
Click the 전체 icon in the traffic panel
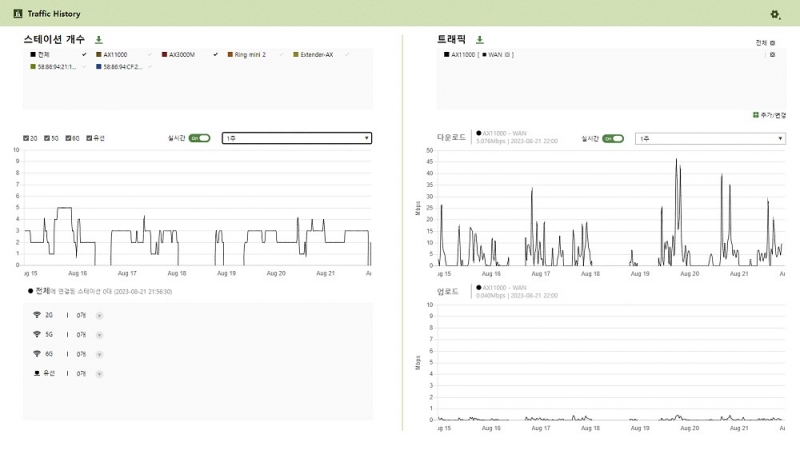pyautogui.click(x=772, y=43)
